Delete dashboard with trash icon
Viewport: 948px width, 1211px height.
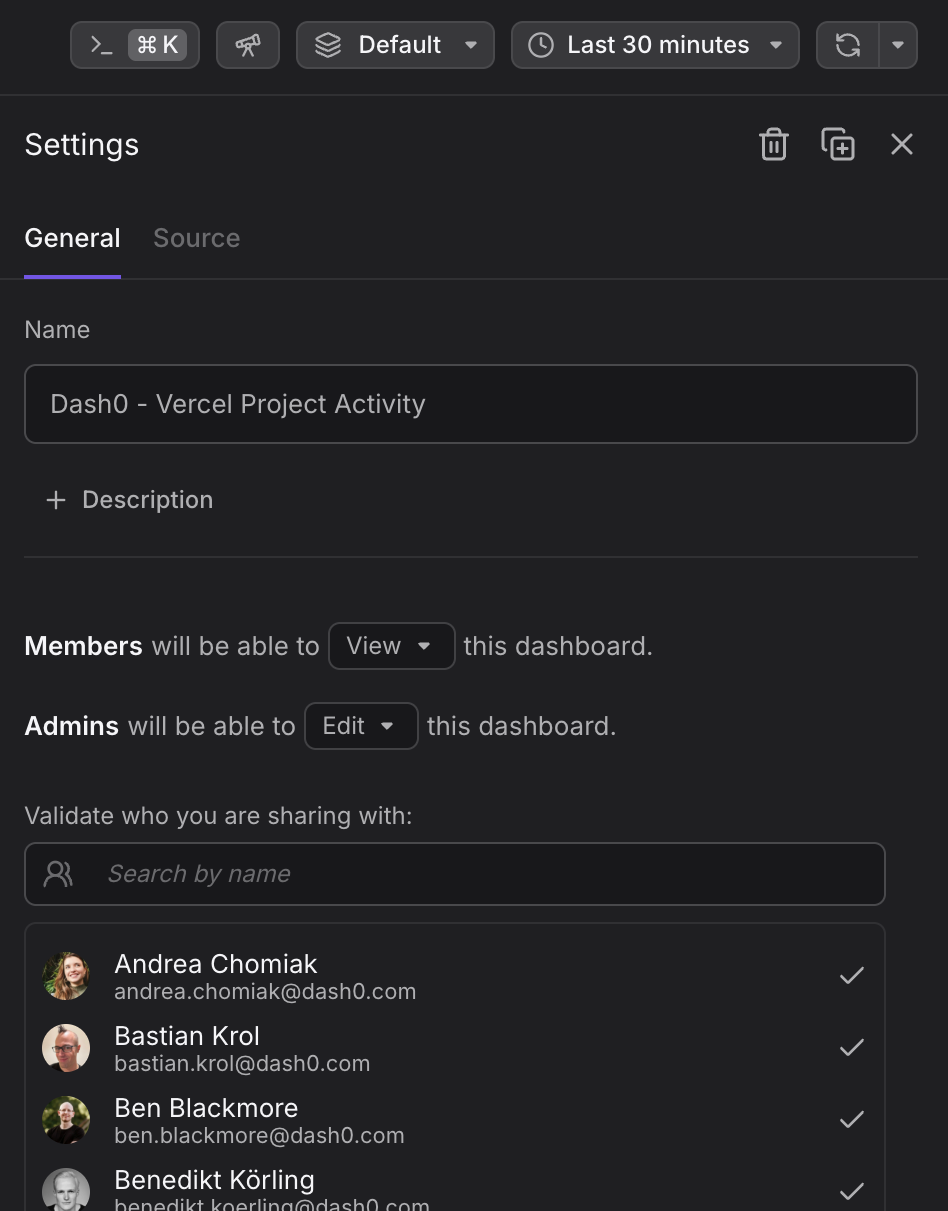click(x=774, y=144)
